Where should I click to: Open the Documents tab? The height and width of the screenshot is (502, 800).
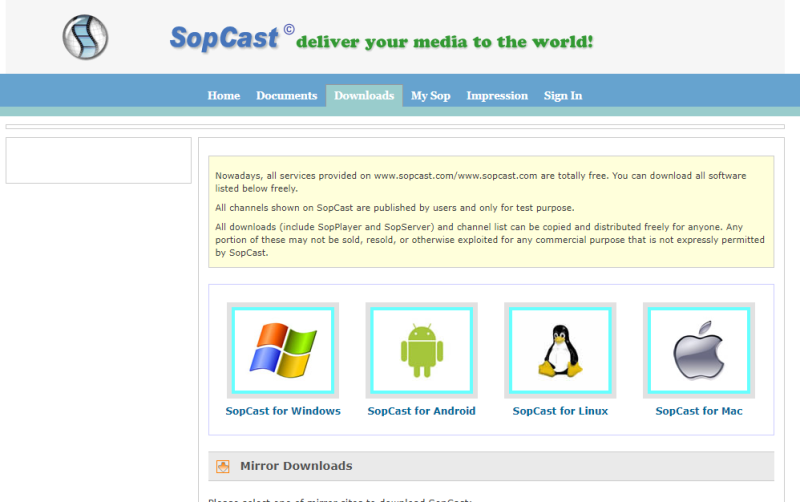[x=287, y=95]
